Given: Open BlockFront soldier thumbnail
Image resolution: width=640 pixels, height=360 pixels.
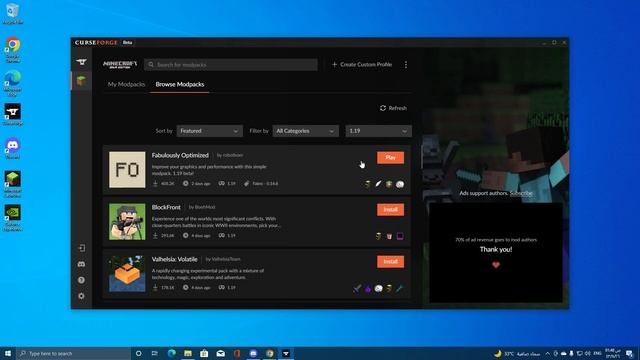Looking at the screenshot, I should tap(127, 222).
